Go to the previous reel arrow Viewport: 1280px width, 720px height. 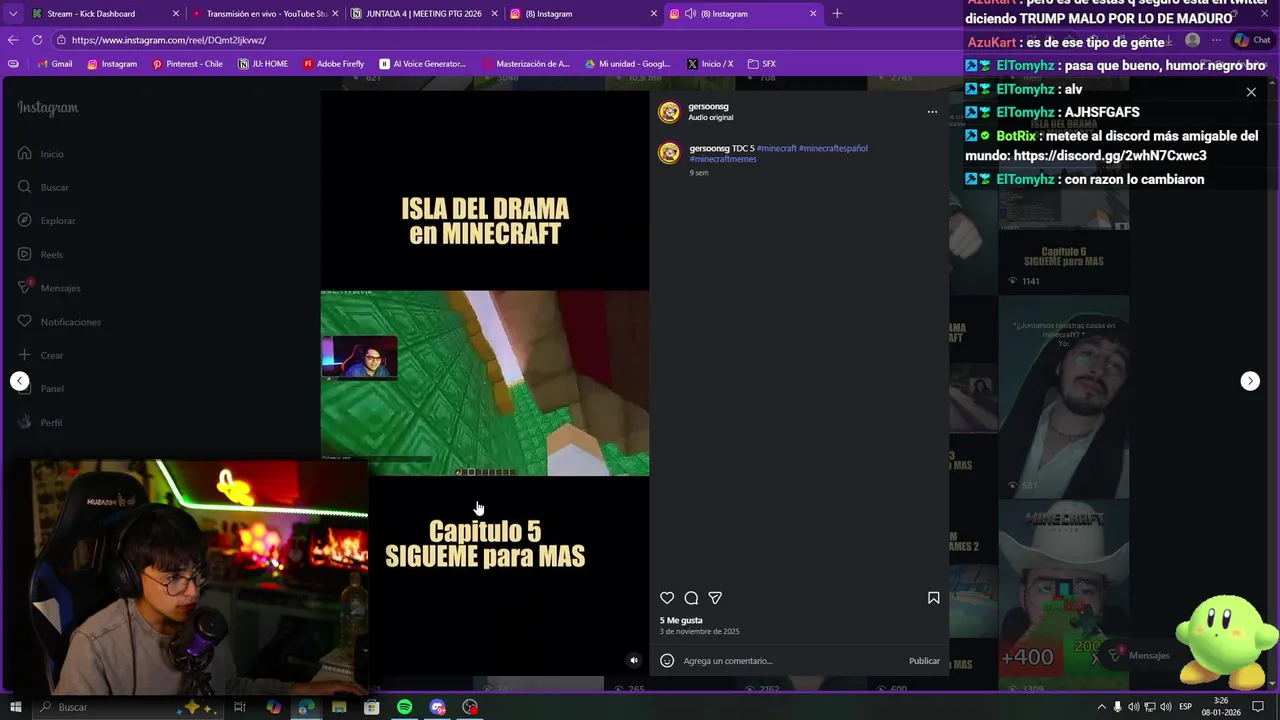click(19, 381)
